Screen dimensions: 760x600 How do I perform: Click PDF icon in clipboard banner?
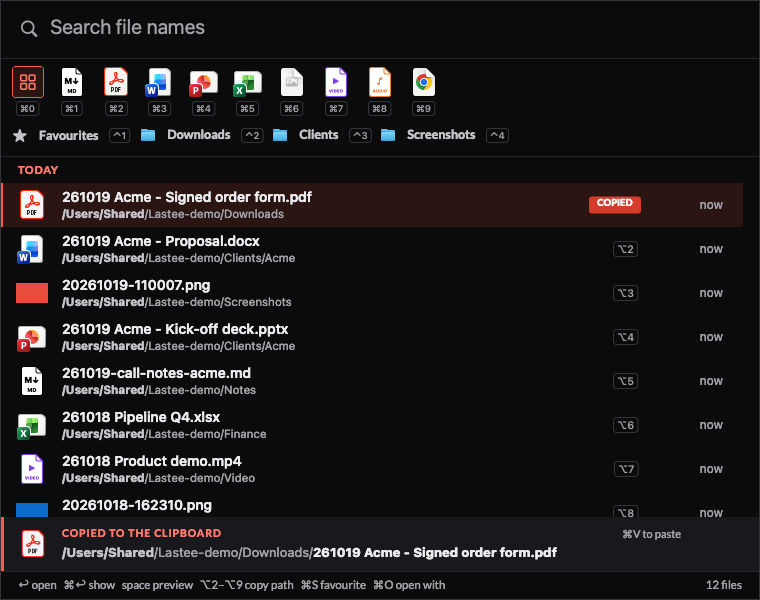32,544
